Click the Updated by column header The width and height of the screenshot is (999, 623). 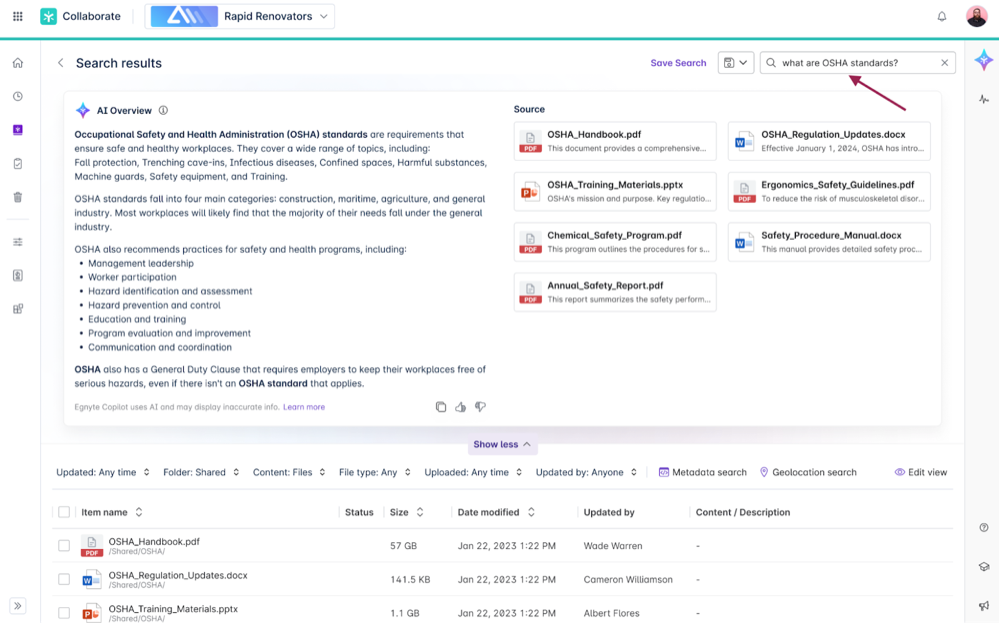tap(608, 512)
